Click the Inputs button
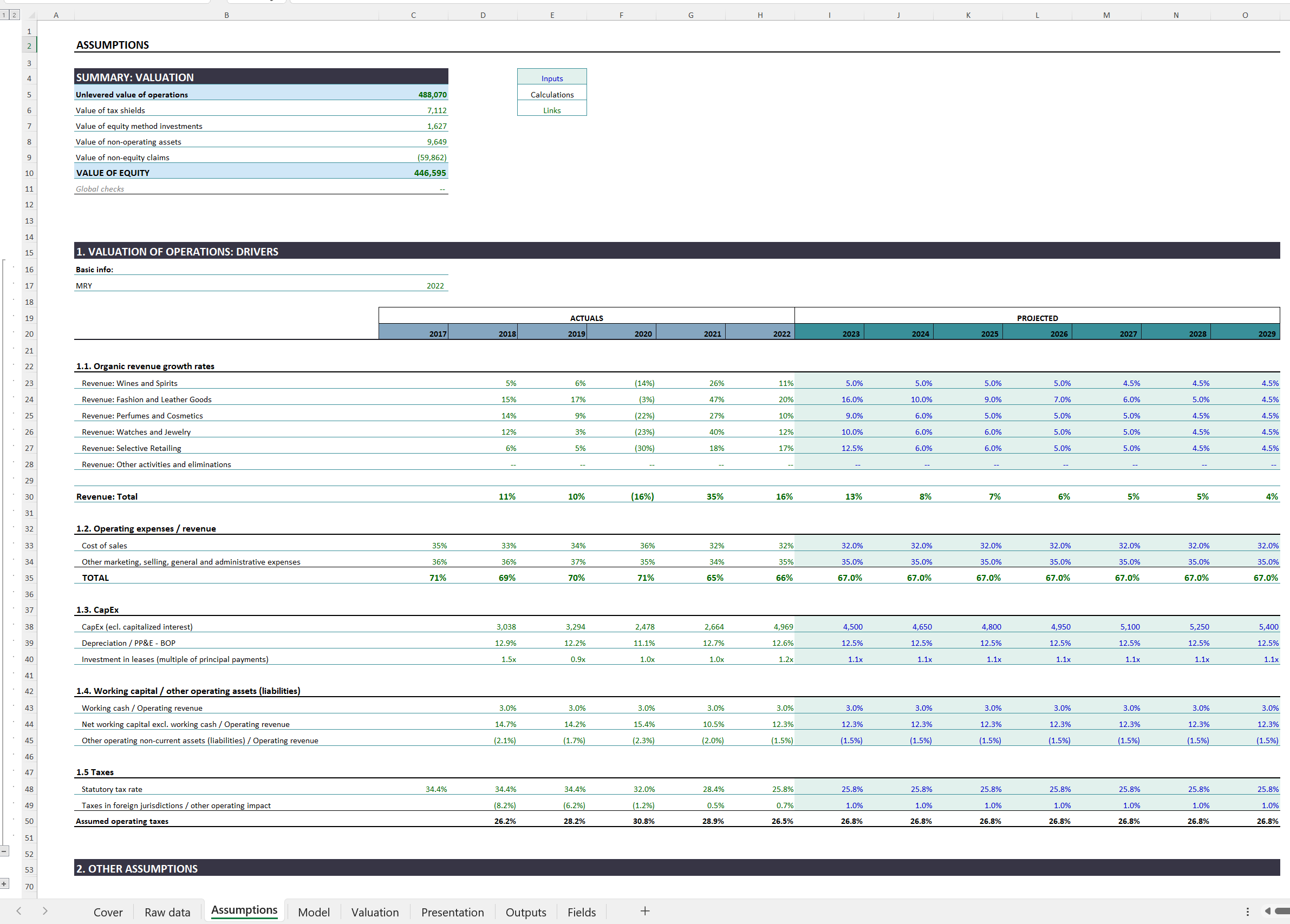The image size is (1290, 924). pos(551,78)
